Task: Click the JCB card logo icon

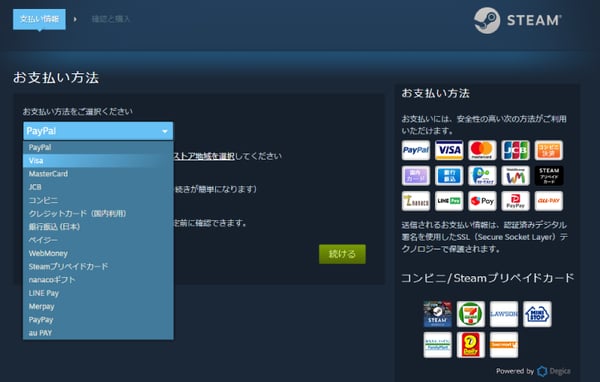Action: (x=515, y=150)
